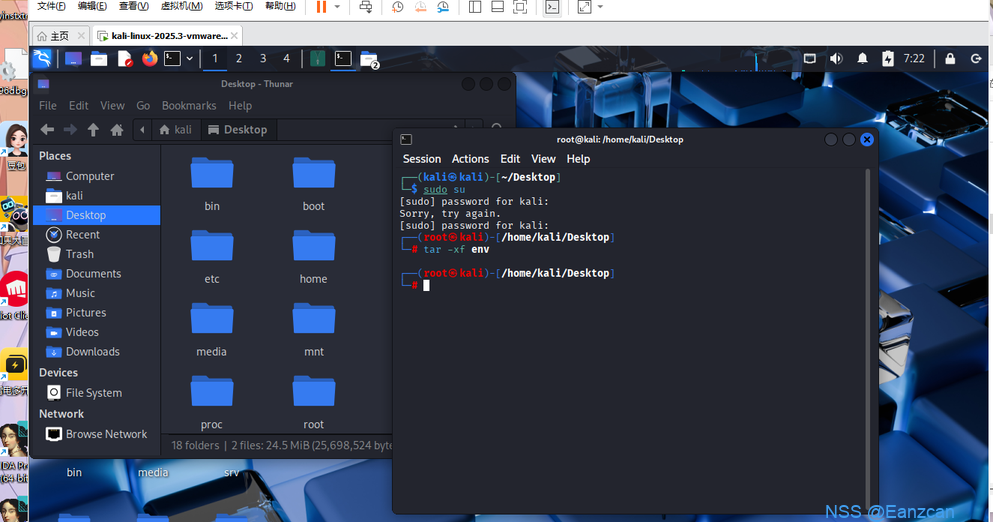Click the volume speaker icon in the panel

click(x=836, y=59)
